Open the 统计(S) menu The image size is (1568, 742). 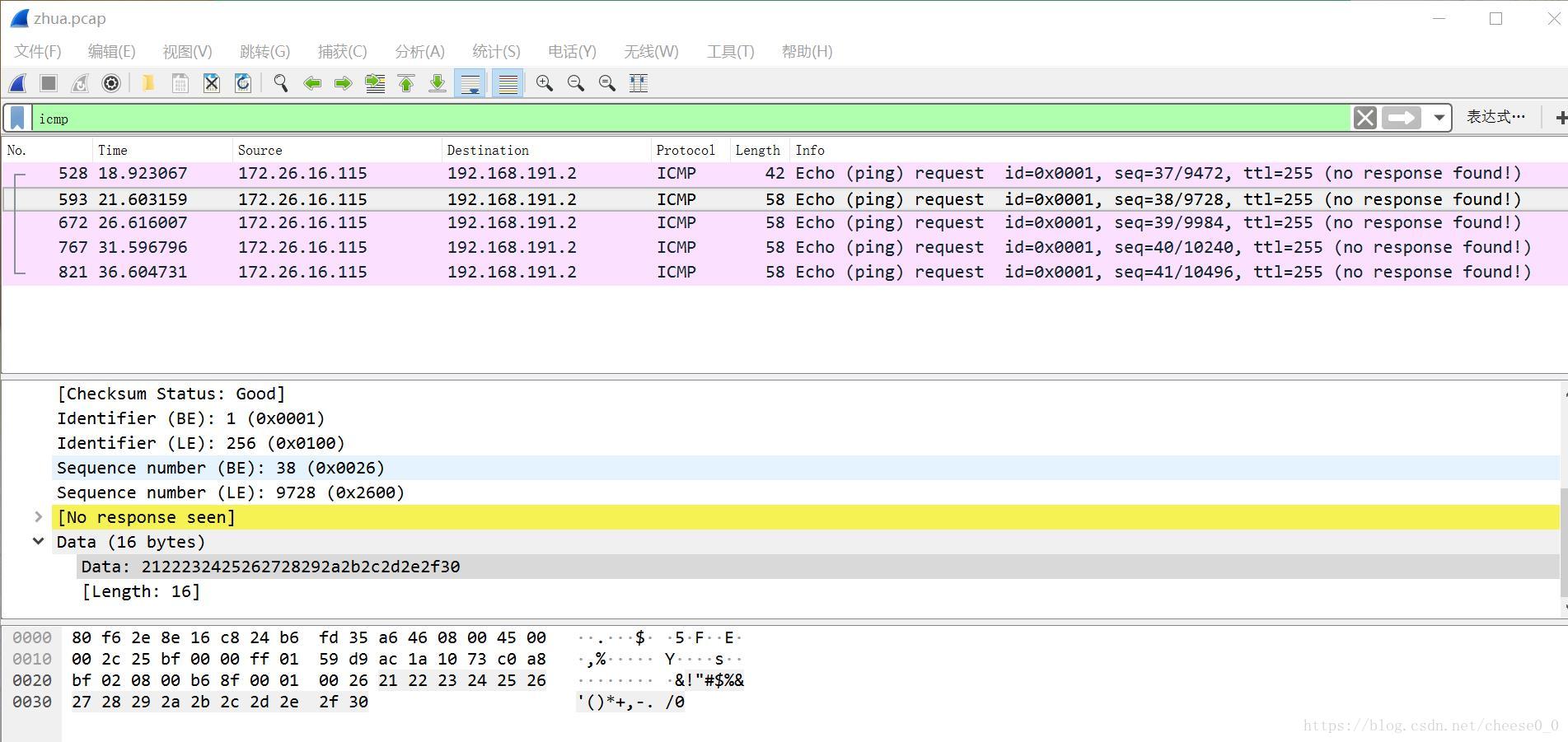coord(496,51)
